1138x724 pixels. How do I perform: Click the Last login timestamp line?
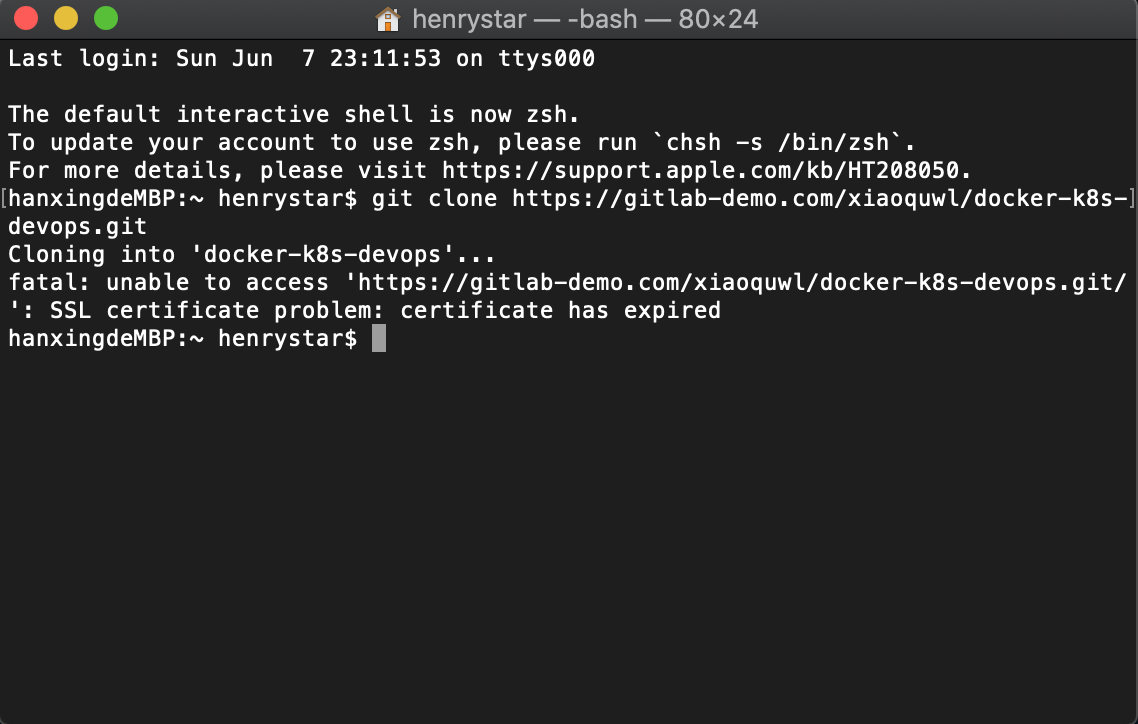click(x=300, y=58)
